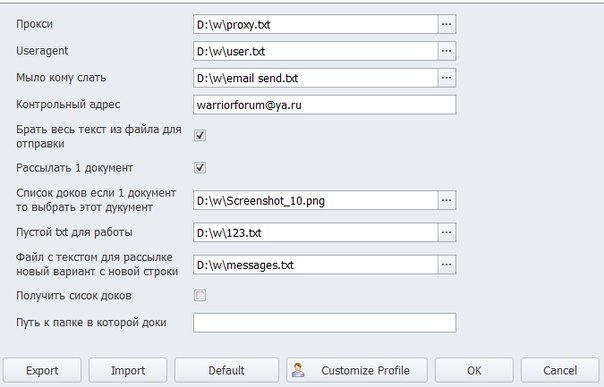Click empty Путь к папке field

[325, 323]
